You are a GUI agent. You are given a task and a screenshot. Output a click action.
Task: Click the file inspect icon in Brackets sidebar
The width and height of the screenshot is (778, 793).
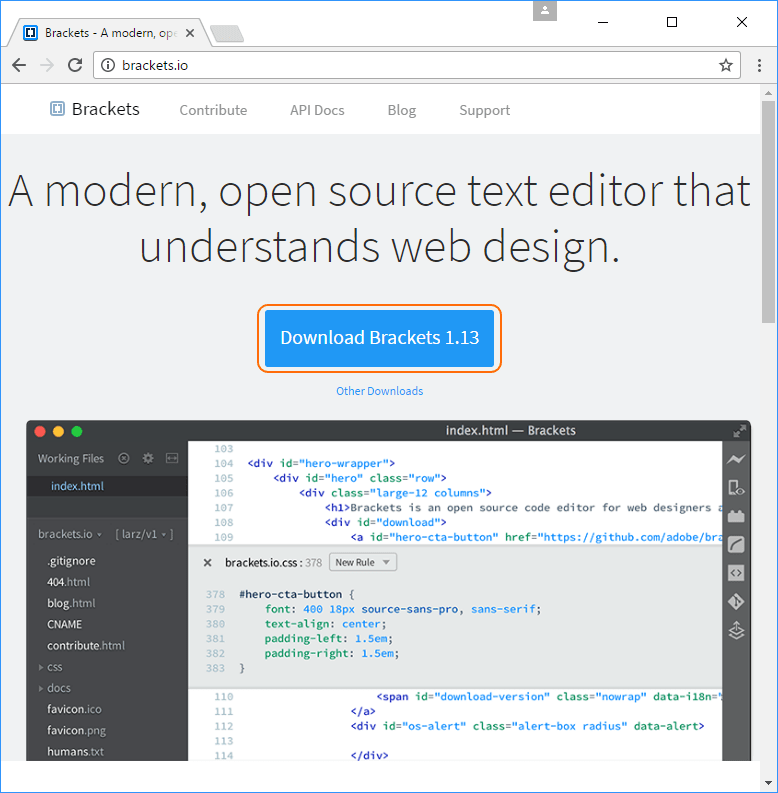click(x=736, y=488)
